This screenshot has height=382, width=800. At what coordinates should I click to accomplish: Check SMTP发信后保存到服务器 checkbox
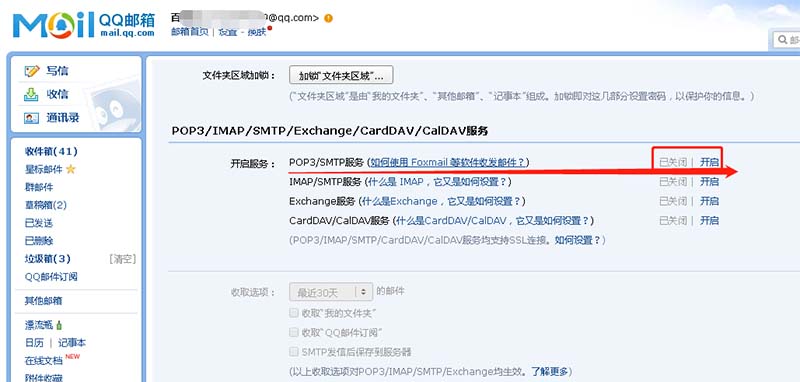pyautogui.click(x=293, y=352)
